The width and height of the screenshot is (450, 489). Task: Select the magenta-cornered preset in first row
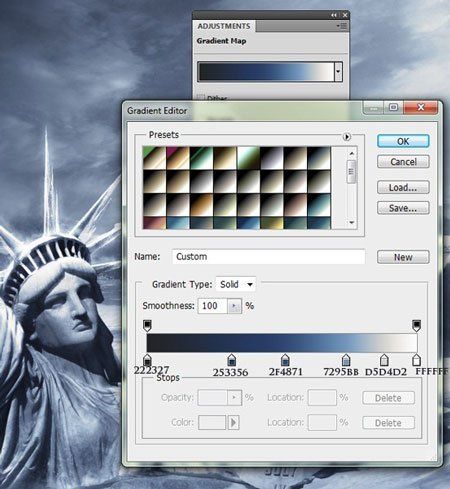point(178,158)
